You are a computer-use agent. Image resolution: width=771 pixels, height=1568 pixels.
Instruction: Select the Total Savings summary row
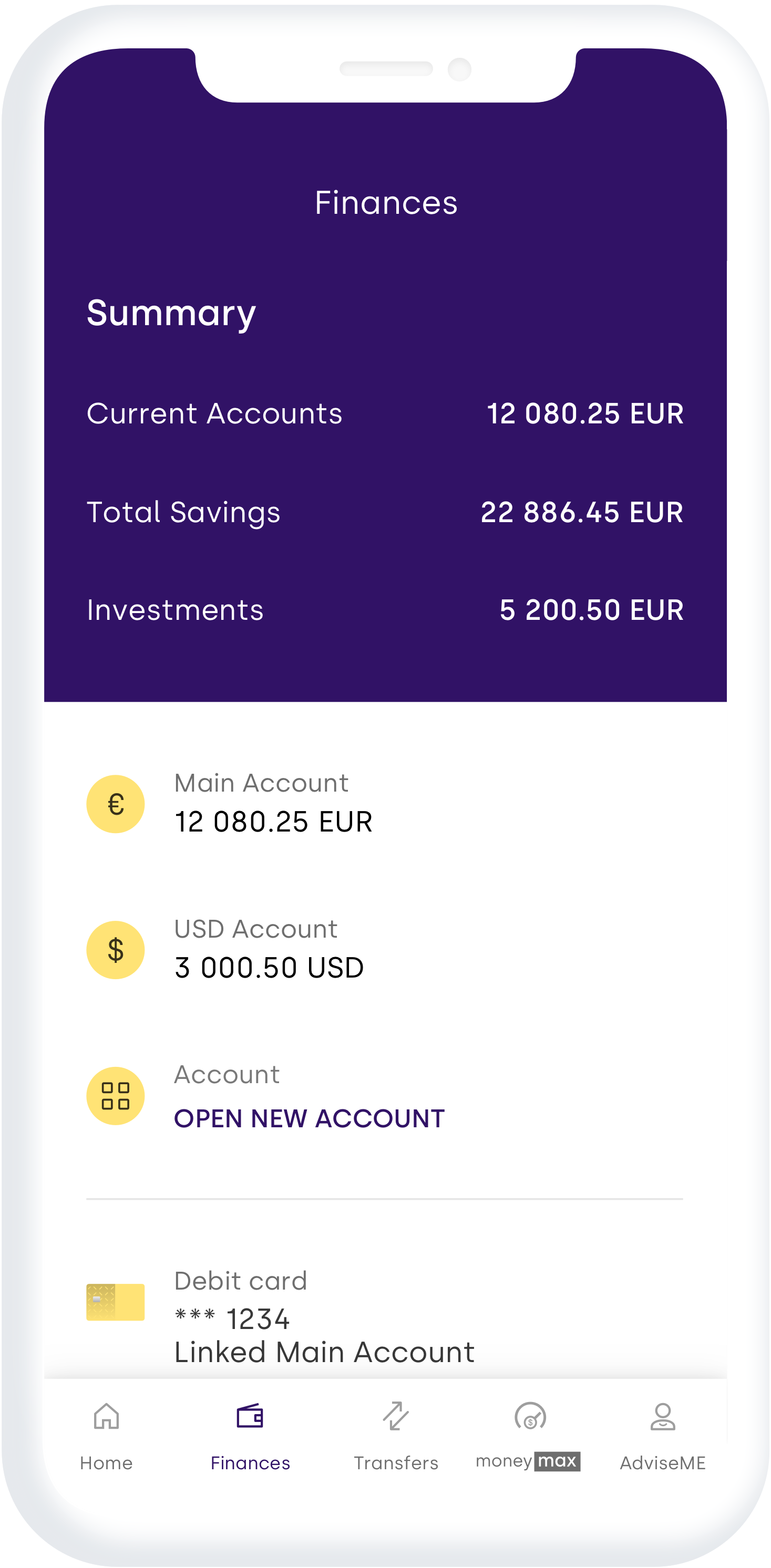pyautogui.click(x=385, y=512)
